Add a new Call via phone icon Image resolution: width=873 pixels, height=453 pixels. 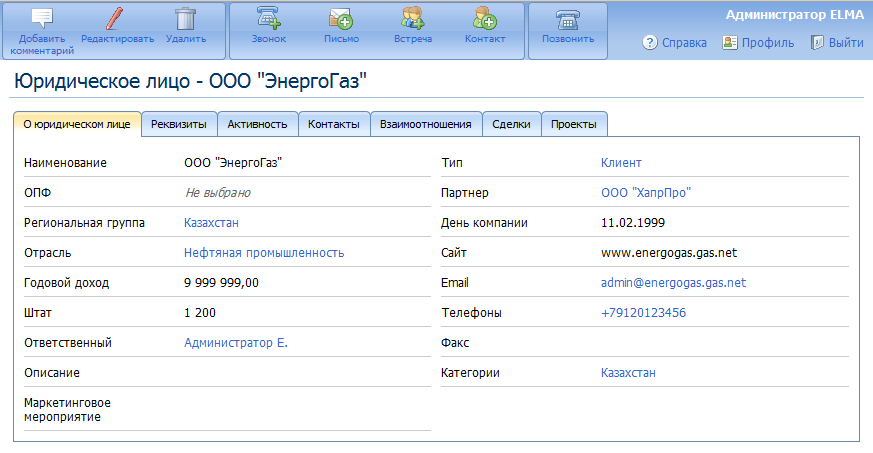point(269,18)
